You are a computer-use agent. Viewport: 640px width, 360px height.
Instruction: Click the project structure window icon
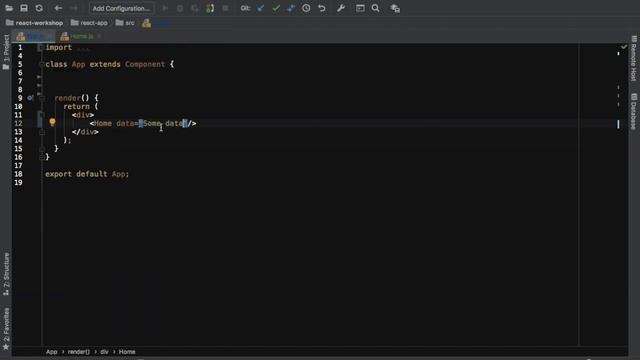point(360,8)
